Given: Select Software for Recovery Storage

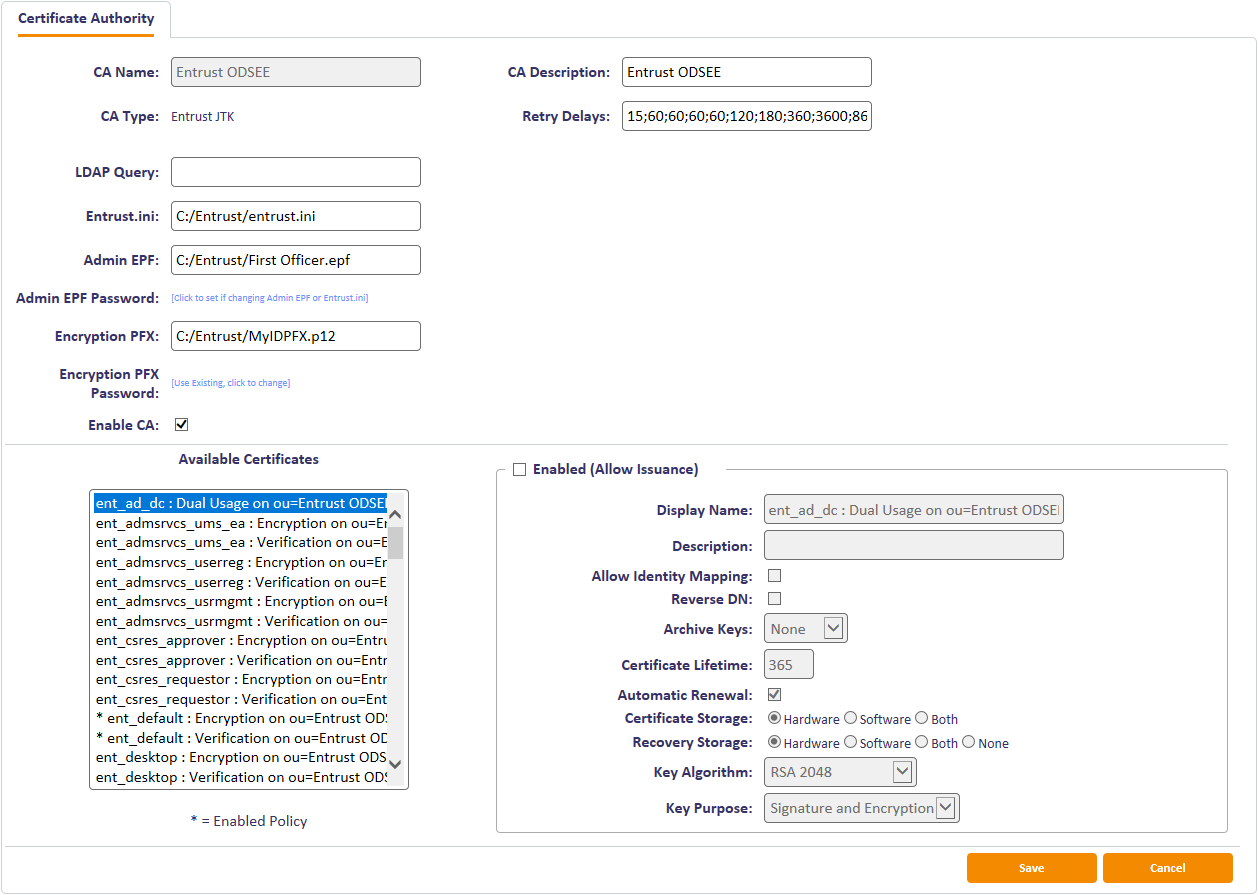Looking at the screenshot, I should [x=850, y=742].
